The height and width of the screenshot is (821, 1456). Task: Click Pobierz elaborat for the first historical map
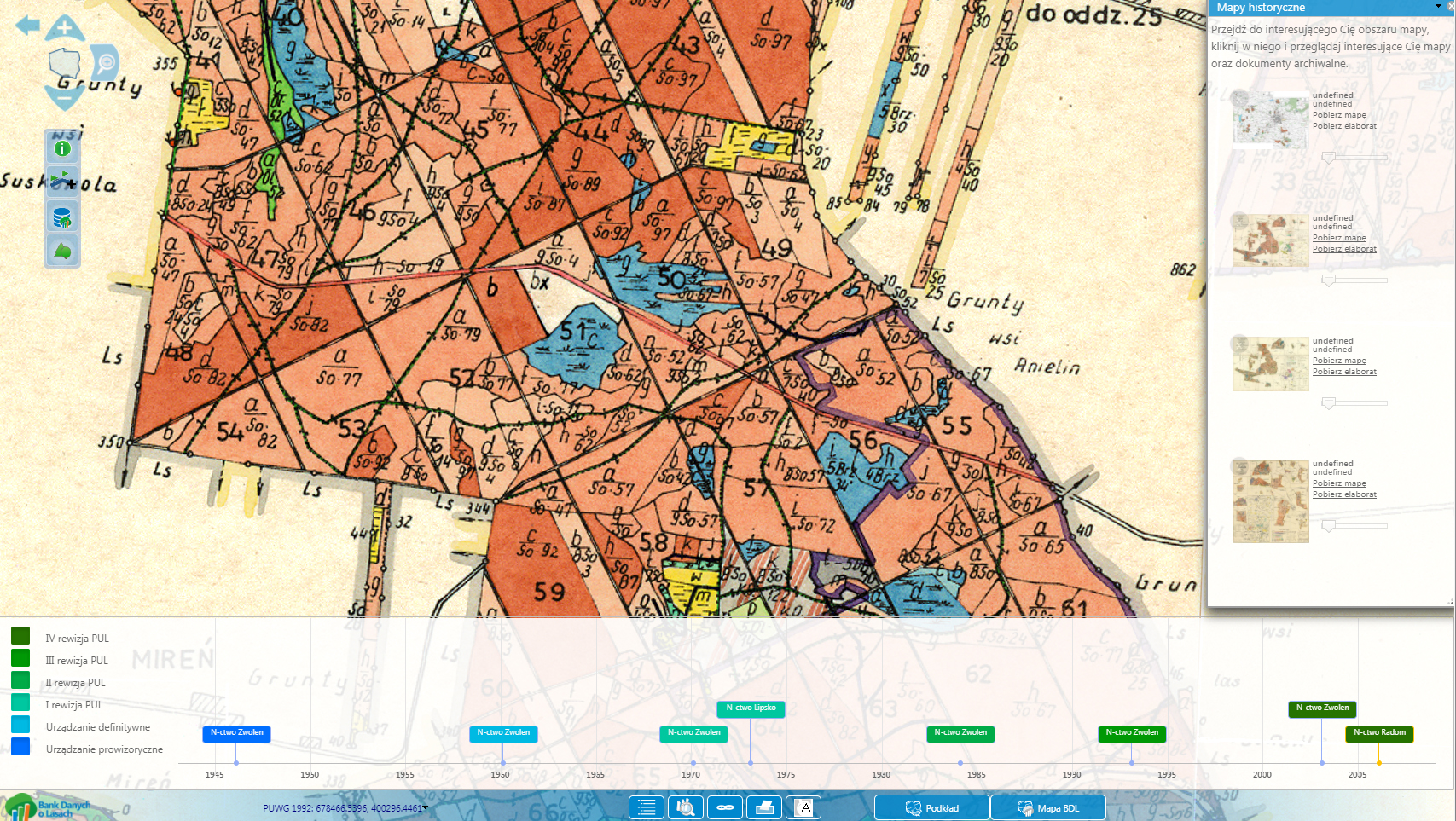[1344, 126]
